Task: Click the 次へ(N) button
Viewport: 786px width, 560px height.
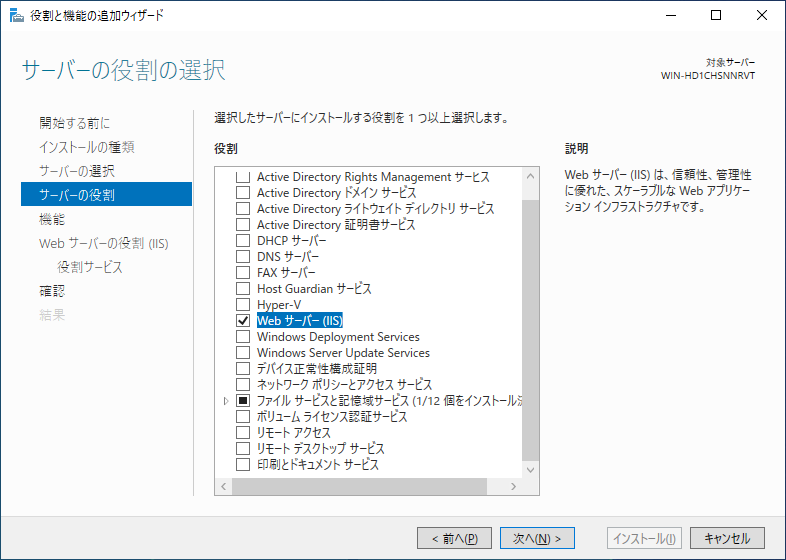Action: click(537, 538)
